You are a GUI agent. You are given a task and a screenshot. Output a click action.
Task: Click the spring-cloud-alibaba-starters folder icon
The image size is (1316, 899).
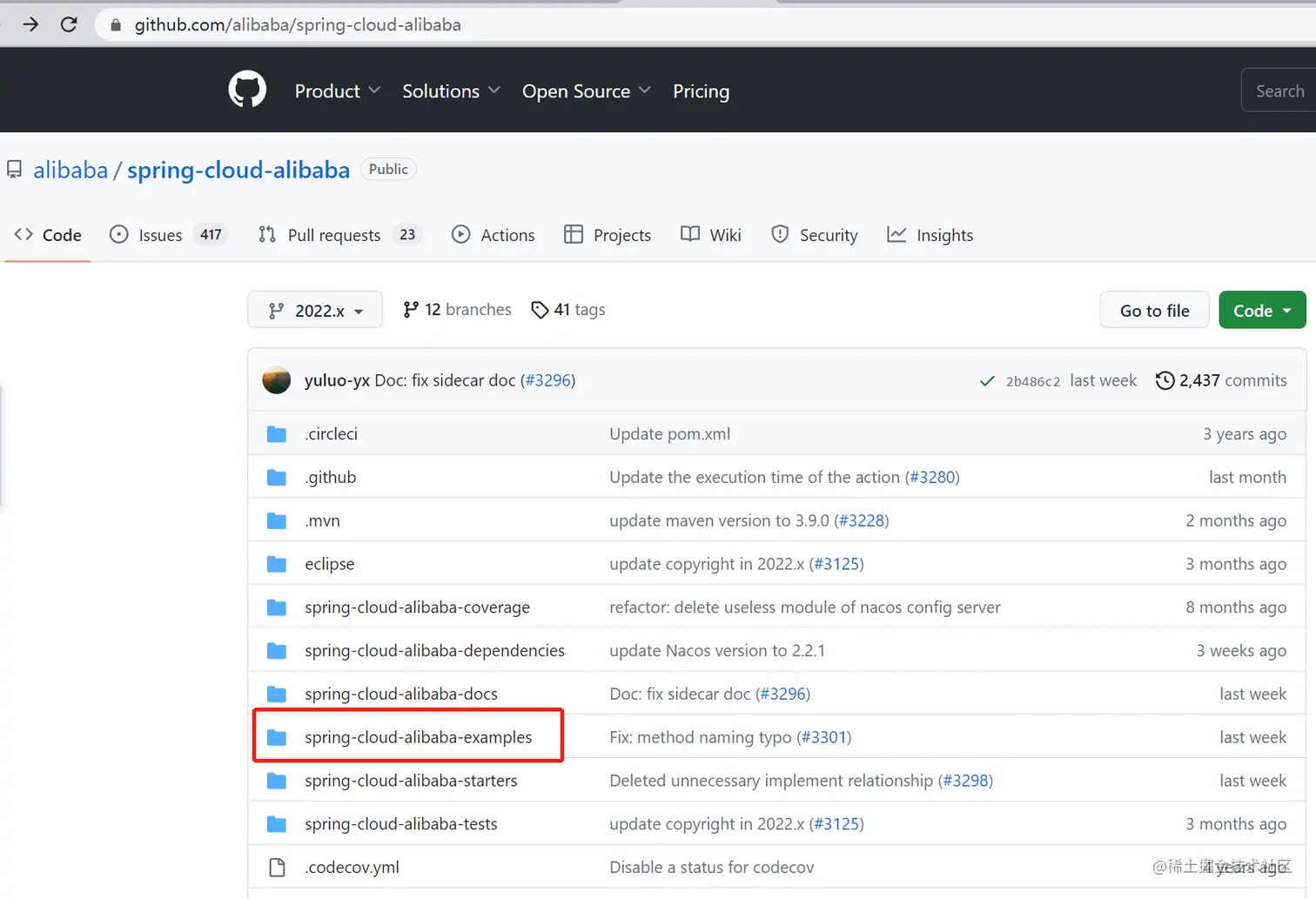(x=277, y=781)
